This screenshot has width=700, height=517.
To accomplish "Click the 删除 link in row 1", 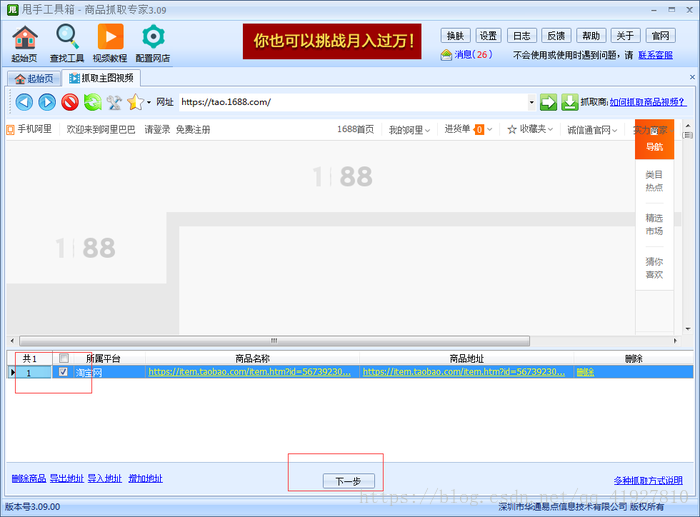I will click(585, 372).
